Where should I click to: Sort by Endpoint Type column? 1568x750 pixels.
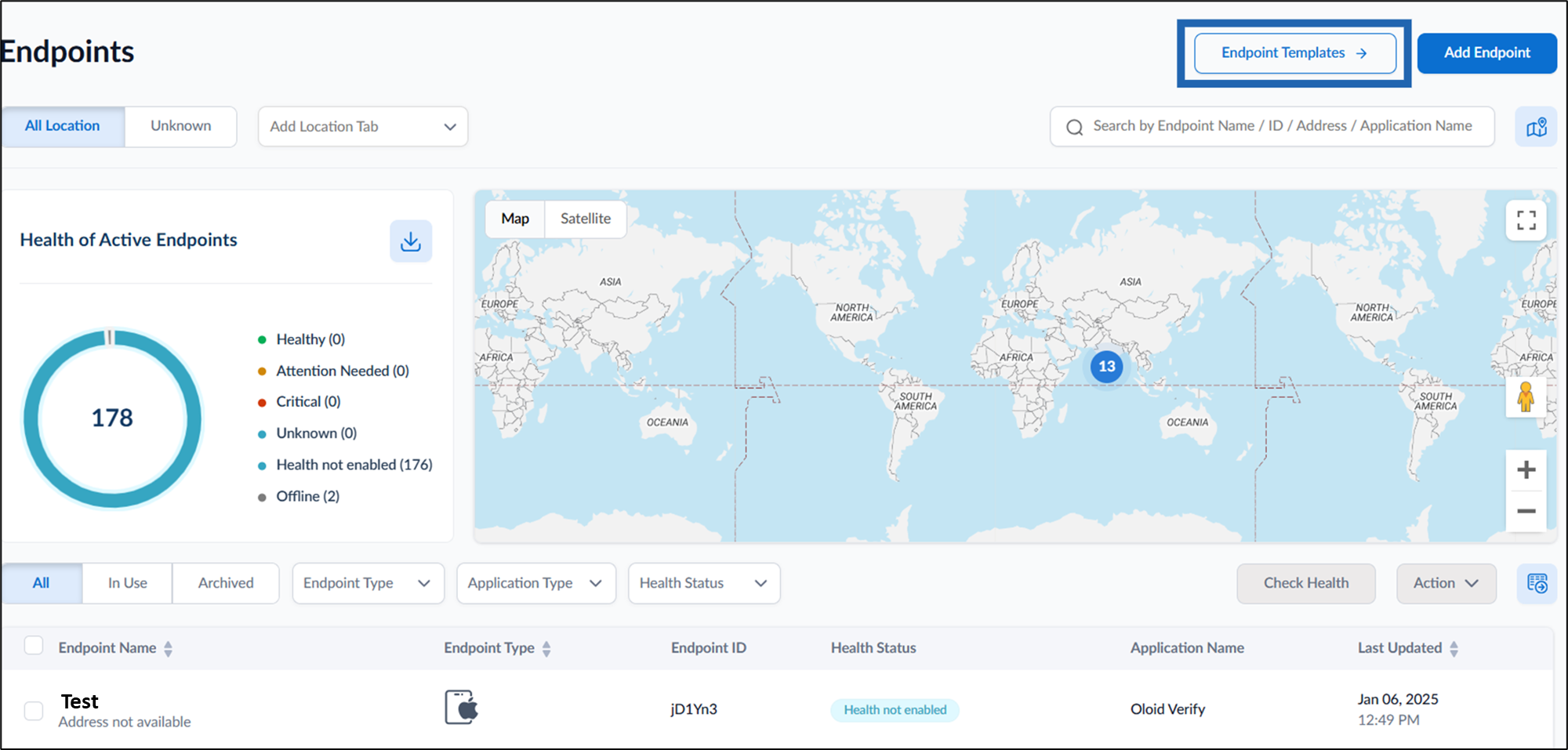(x=546, y=649)
